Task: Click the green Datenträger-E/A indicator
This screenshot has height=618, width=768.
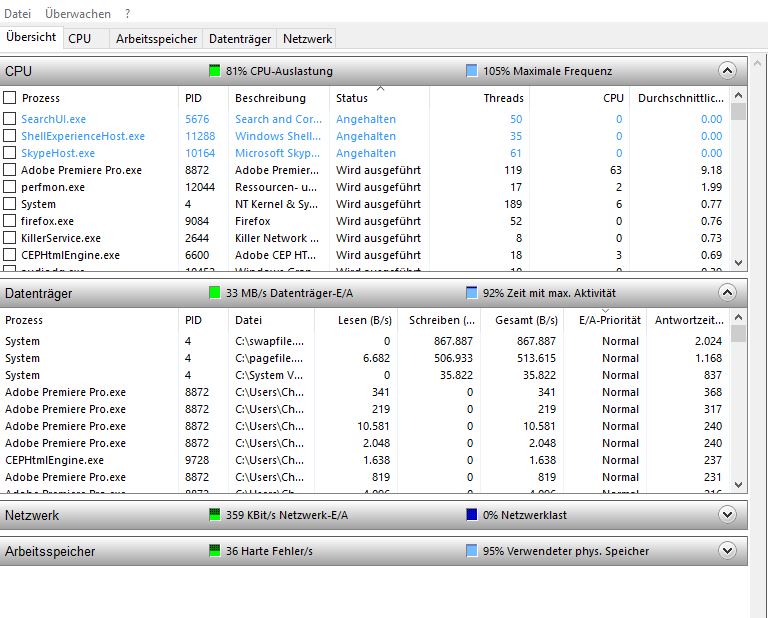Action: click(215, 293)
